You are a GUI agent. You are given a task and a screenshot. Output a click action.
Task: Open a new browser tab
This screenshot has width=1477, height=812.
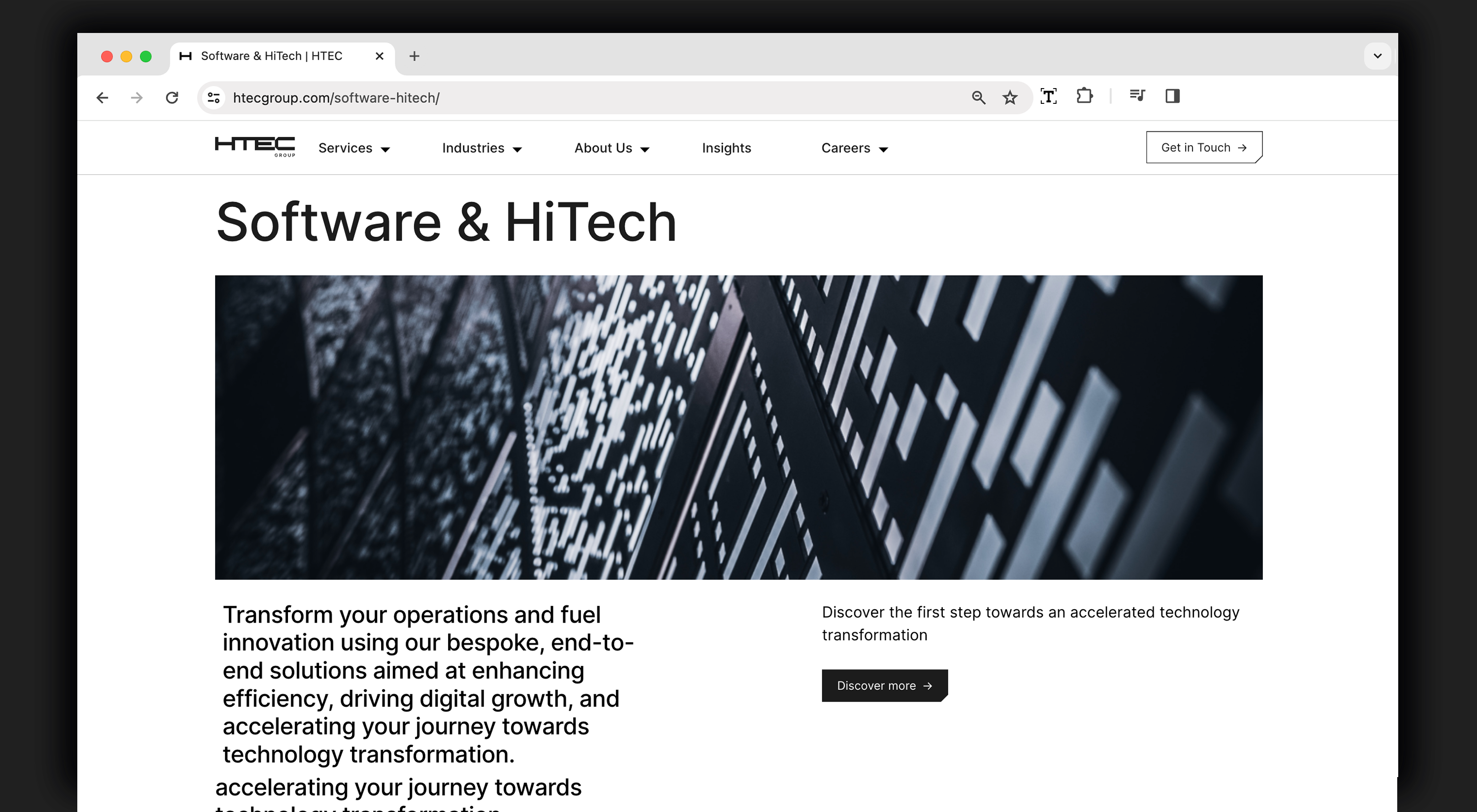pos(415,56)
